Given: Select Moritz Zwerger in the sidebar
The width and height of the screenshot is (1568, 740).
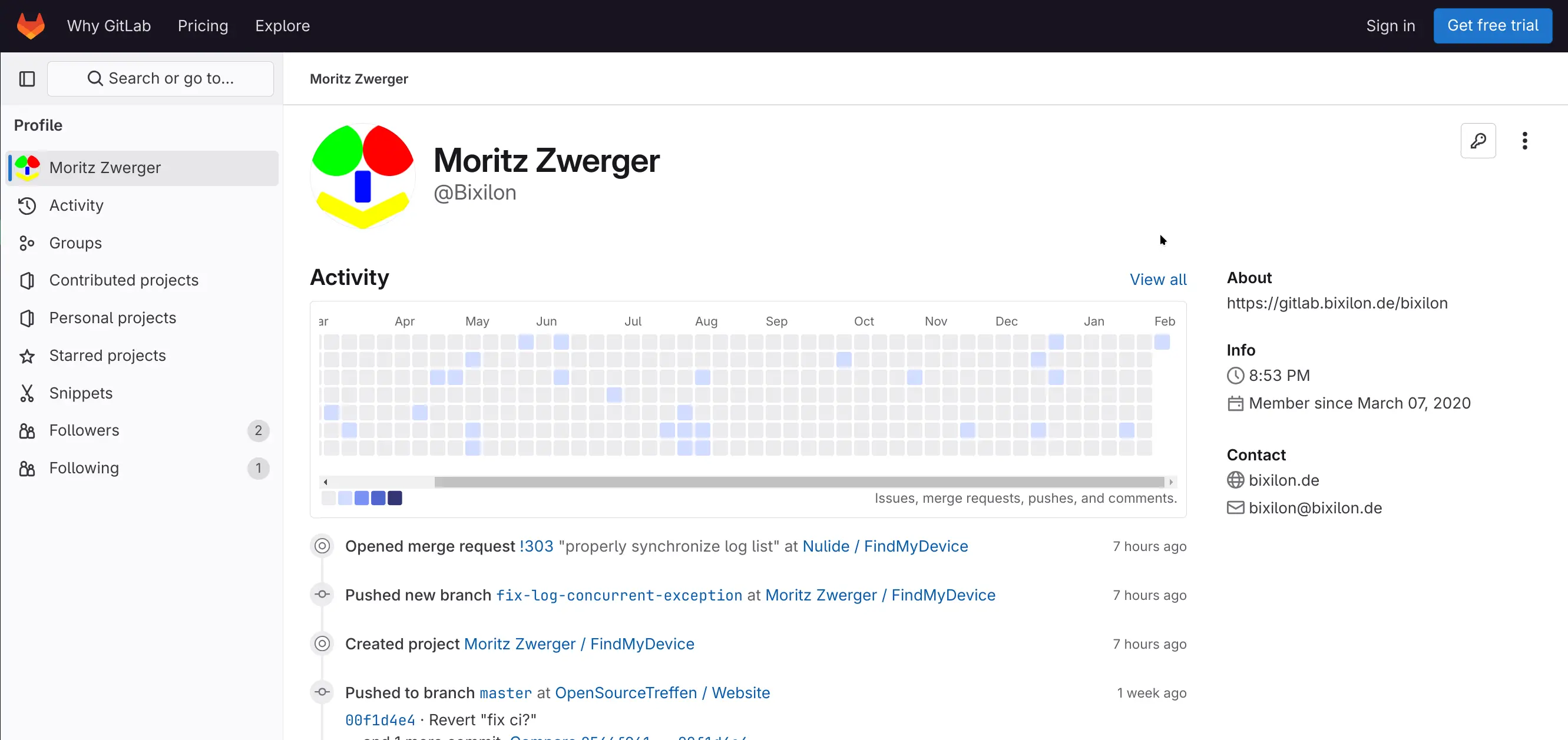Looking at the screenshot, I should pos(142,168).
